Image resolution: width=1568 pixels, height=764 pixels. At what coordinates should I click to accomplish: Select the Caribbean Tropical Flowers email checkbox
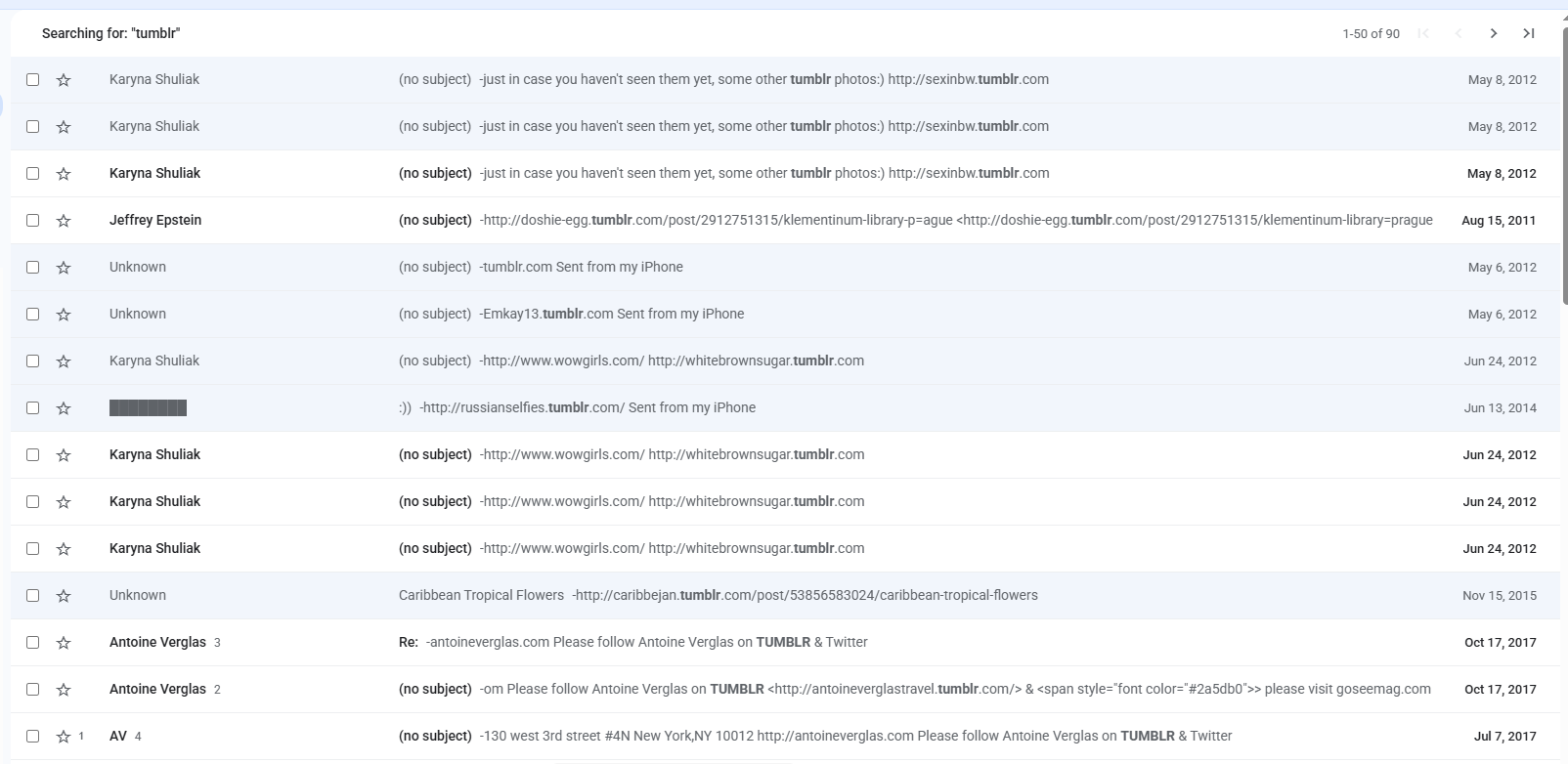coord(33,596)
